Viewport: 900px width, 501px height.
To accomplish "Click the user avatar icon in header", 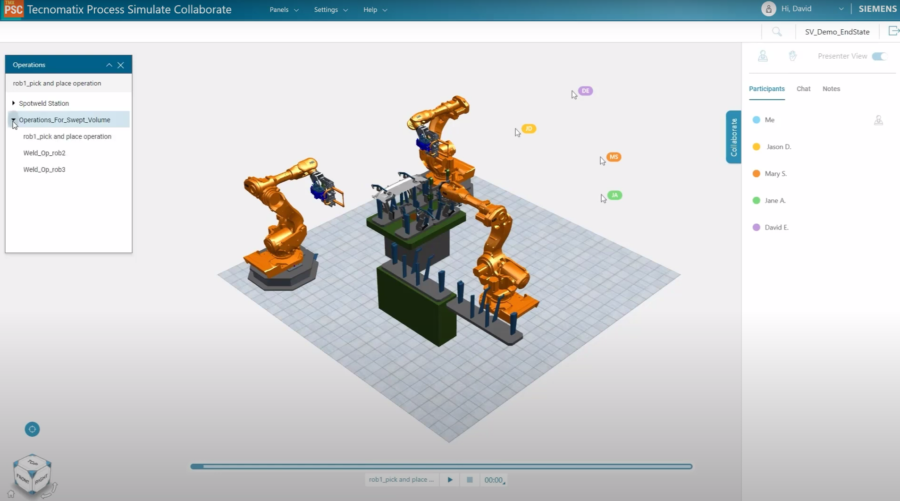I will click(768, 9).
